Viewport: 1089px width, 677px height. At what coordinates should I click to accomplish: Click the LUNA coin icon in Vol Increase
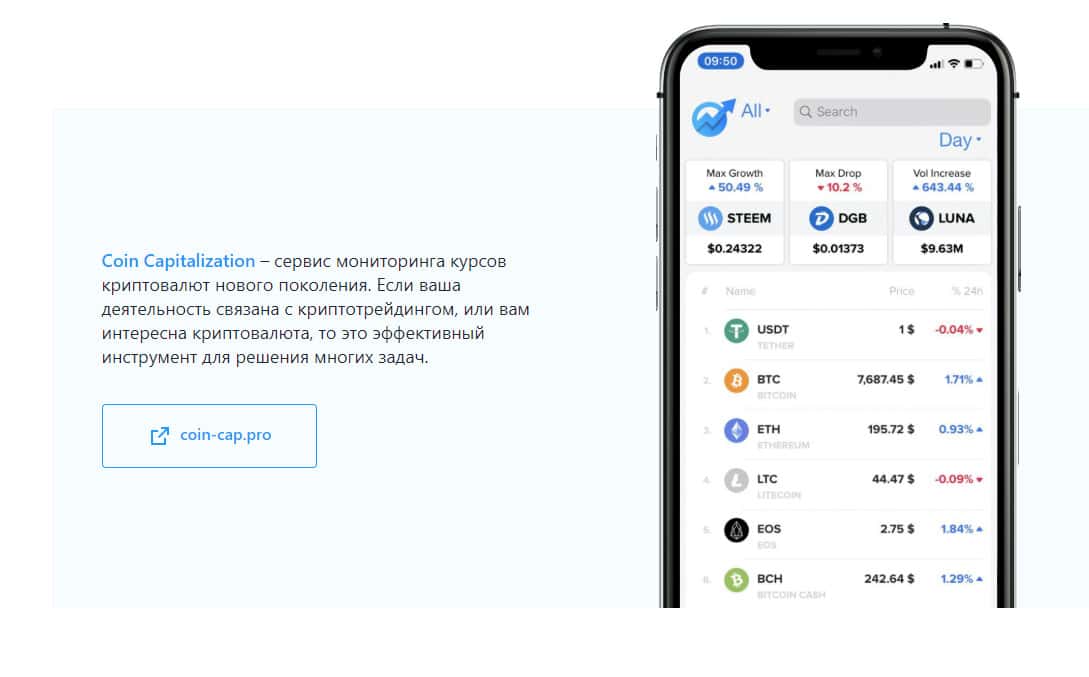[921, 219]
